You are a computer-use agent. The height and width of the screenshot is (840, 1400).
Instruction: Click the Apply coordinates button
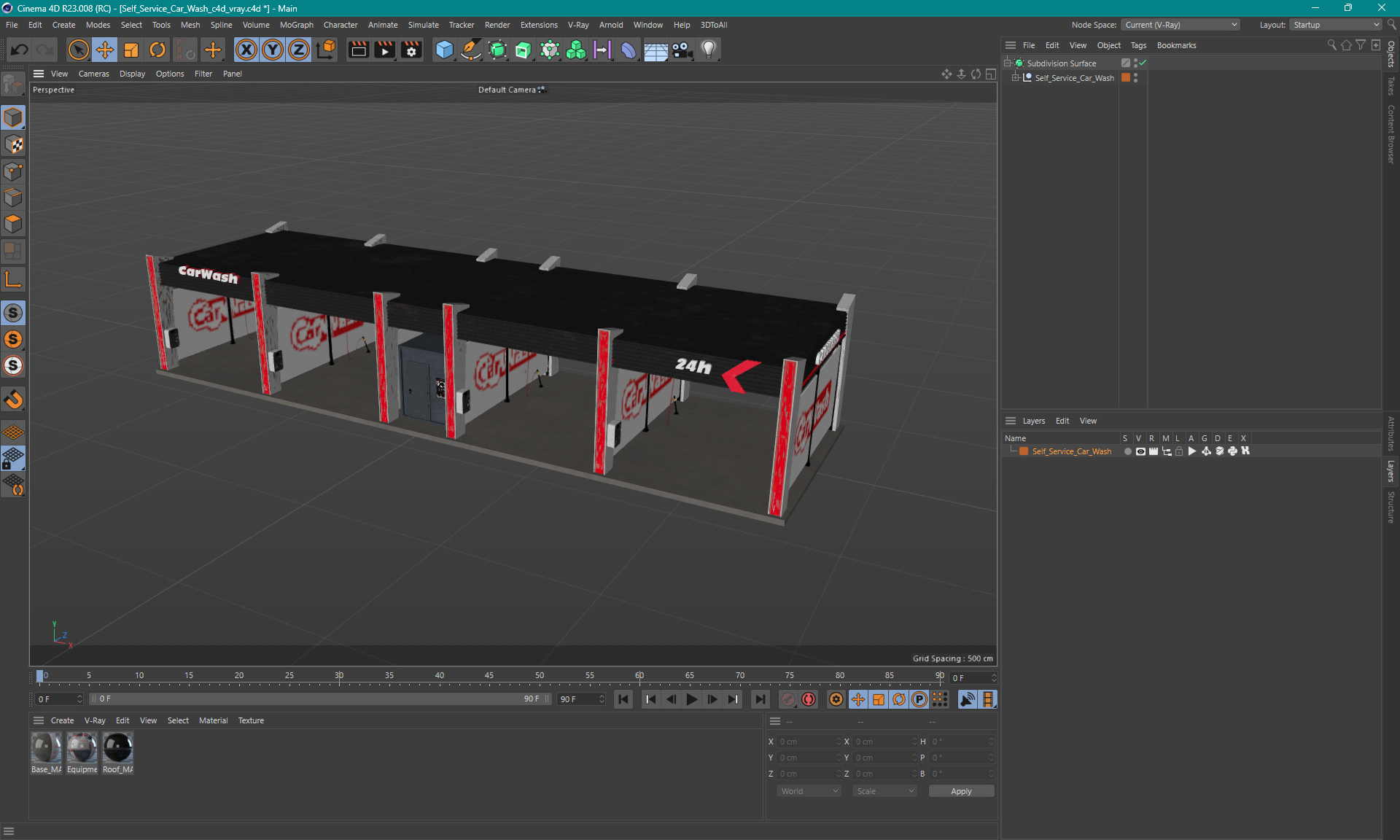pyautogui.click(x=961, y=791)
